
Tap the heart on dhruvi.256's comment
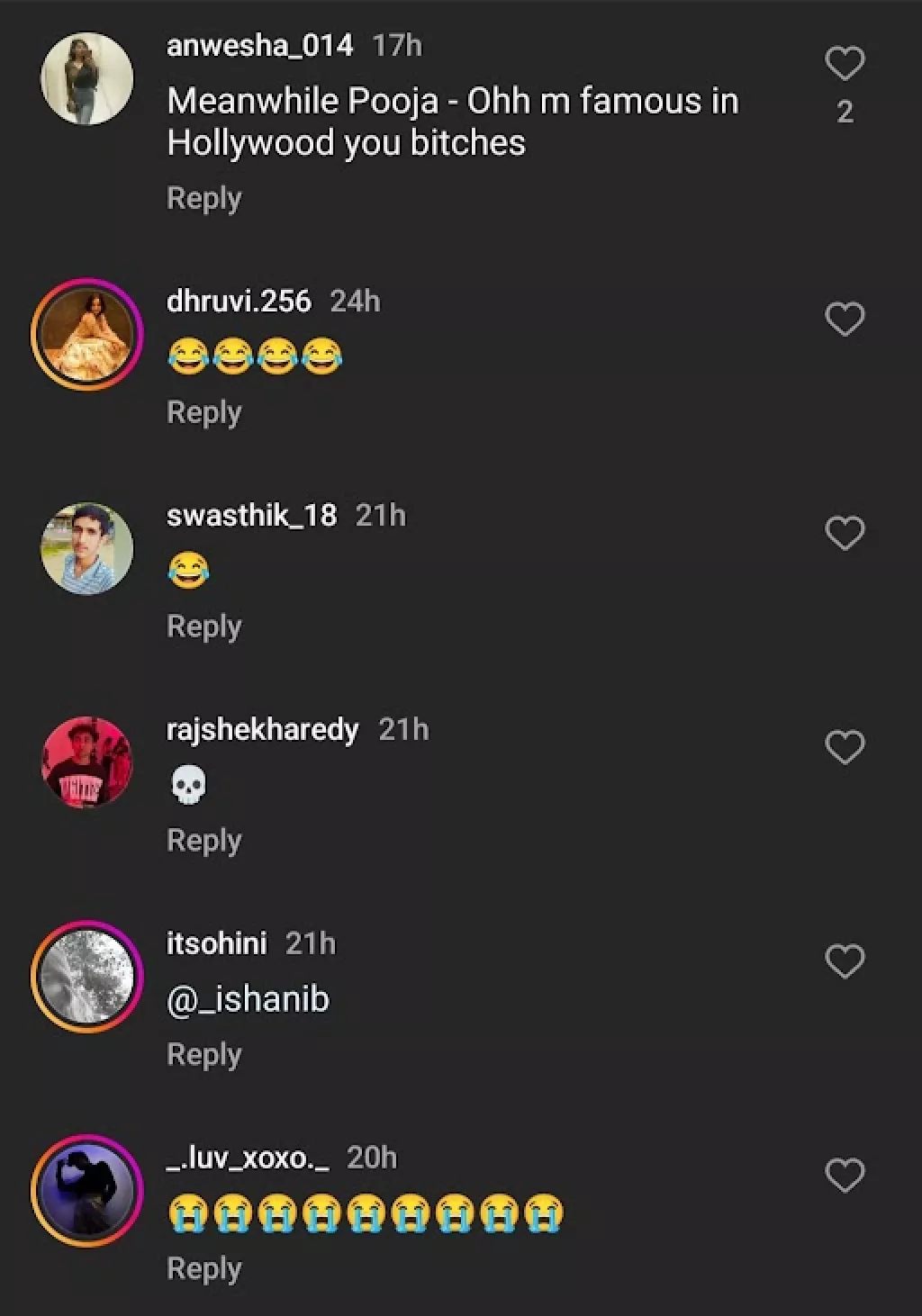pos(845,320)
